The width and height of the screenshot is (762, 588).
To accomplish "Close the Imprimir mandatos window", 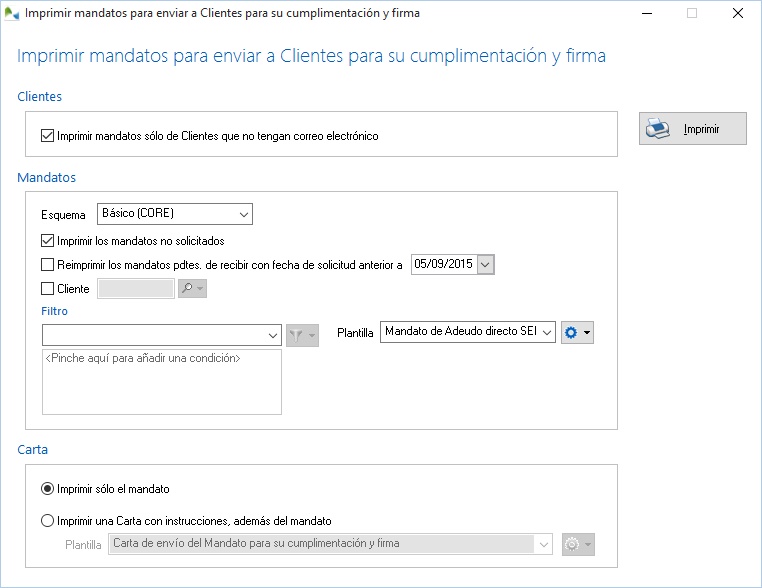I will (737, 14).
